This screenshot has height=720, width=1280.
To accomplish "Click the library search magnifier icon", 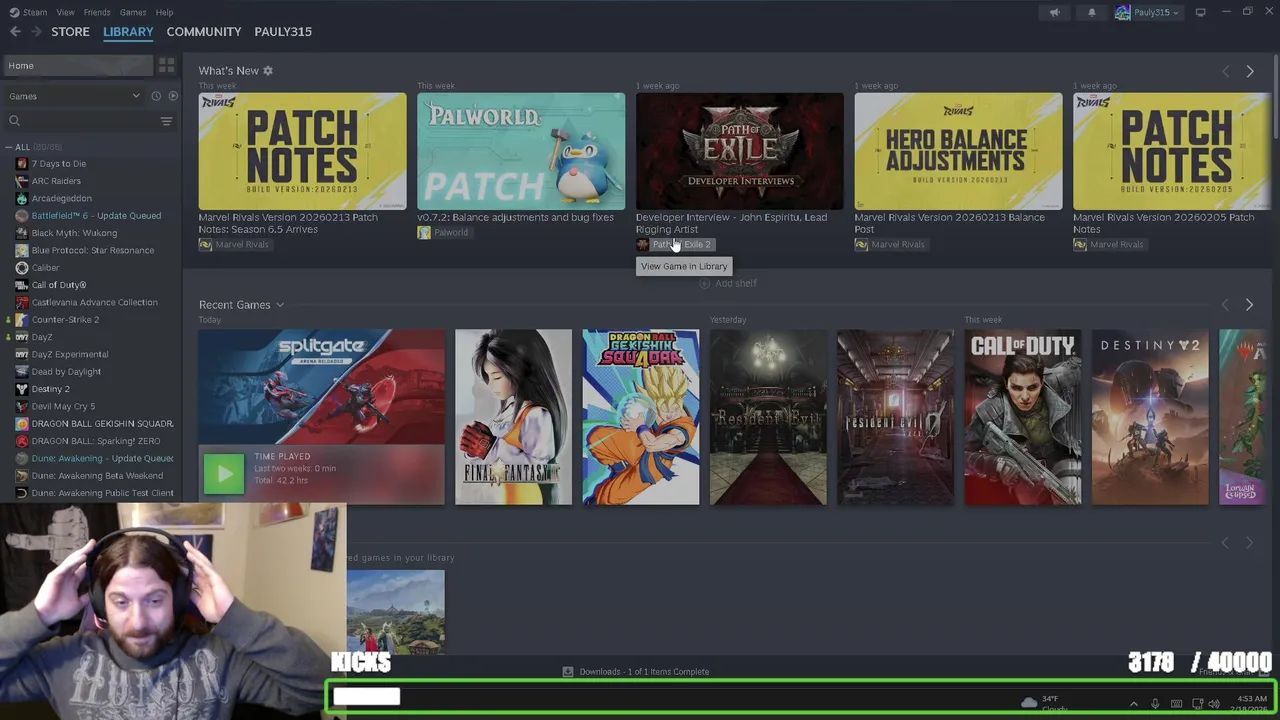I will tap(14, 121).
